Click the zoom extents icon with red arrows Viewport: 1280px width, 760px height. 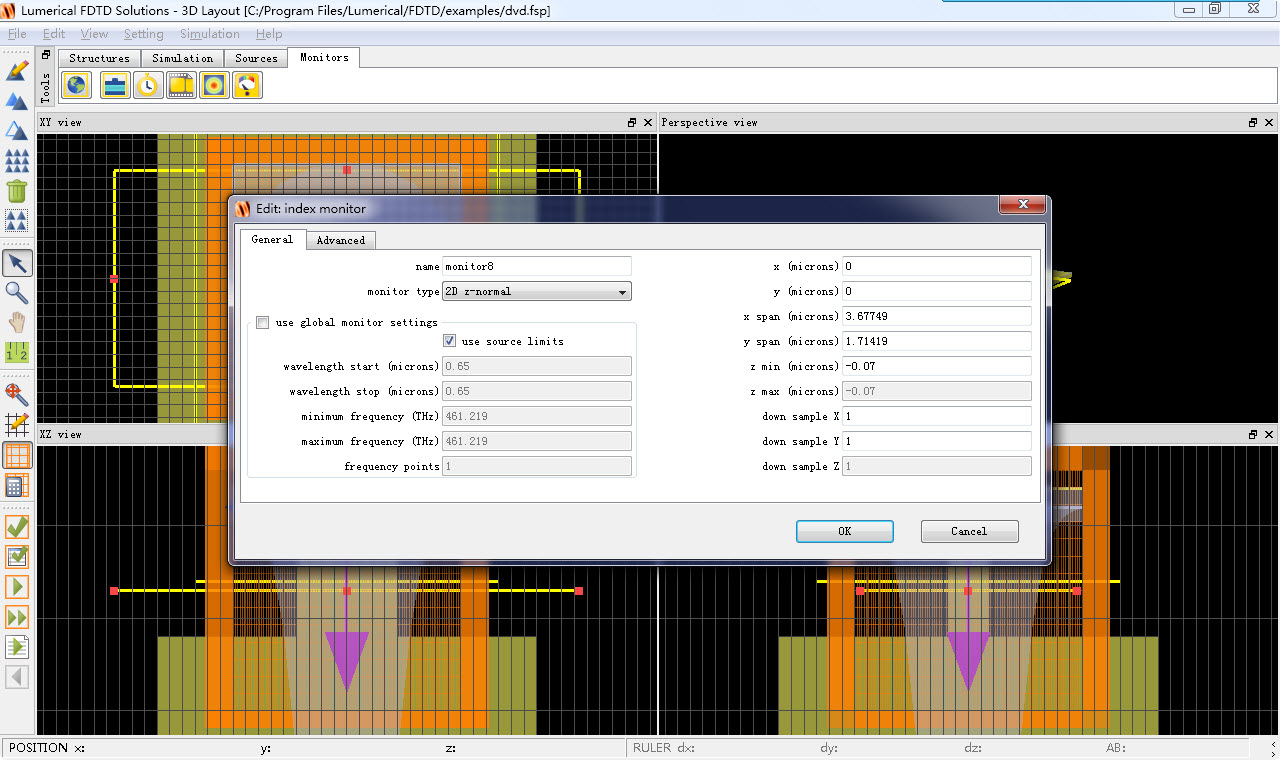(x=17, y=394)
